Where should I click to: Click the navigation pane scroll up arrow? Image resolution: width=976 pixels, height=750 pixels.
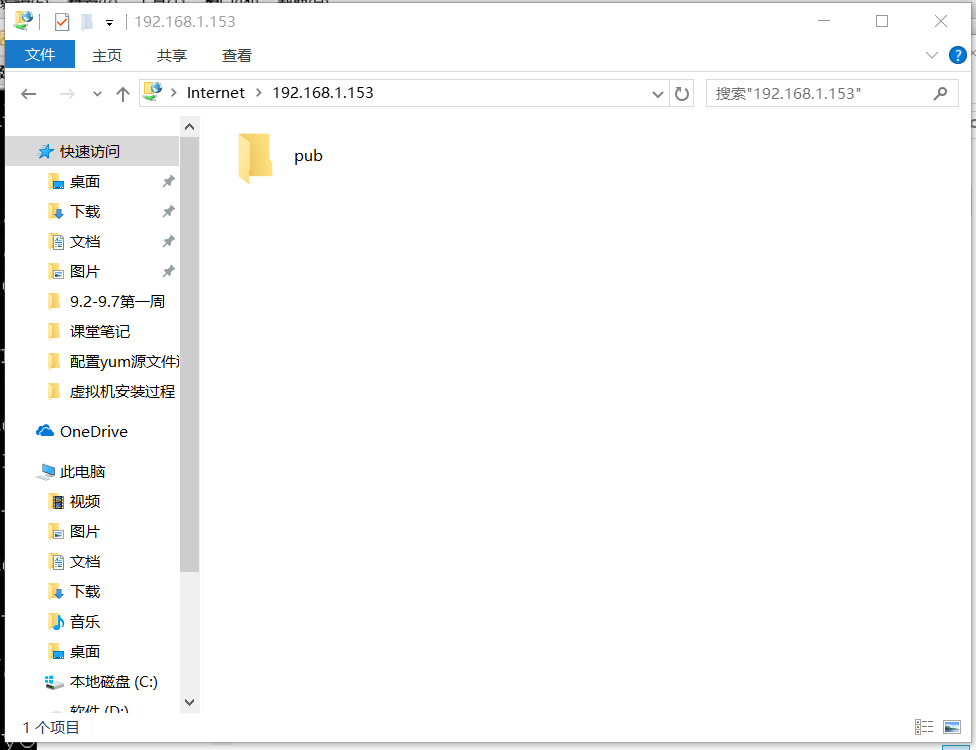[x=190, y=127]
